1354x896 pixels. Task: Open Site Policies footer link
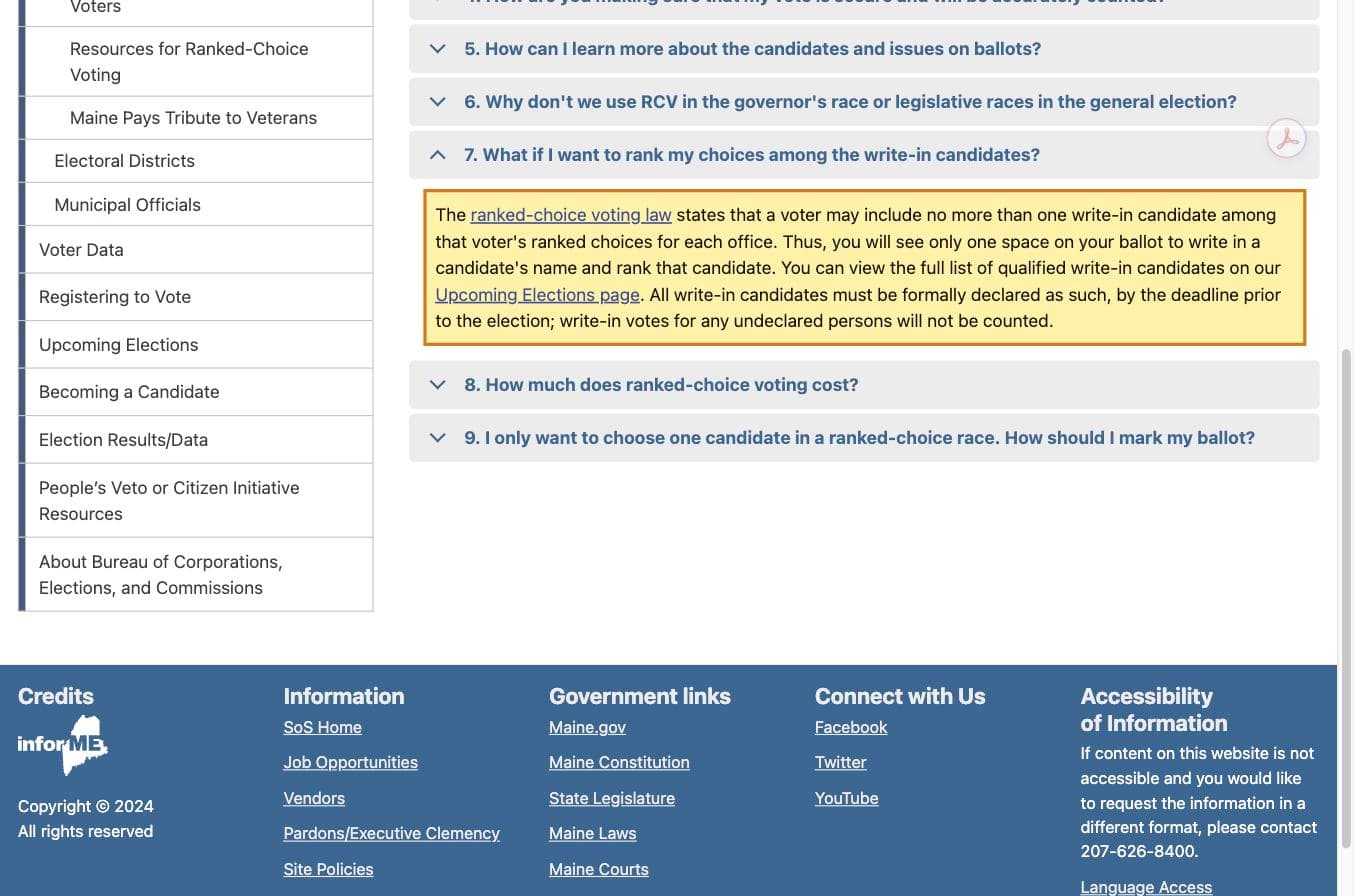click(329, 869)
